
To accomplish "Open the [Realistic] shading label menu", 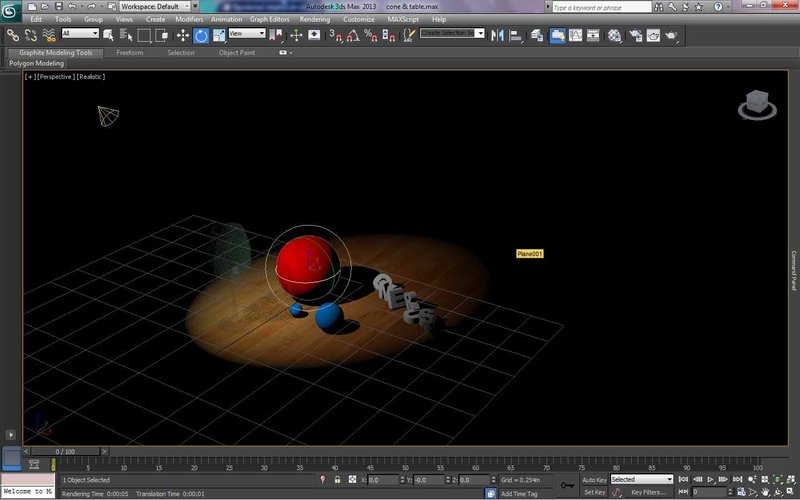I will tap(91, 77).
